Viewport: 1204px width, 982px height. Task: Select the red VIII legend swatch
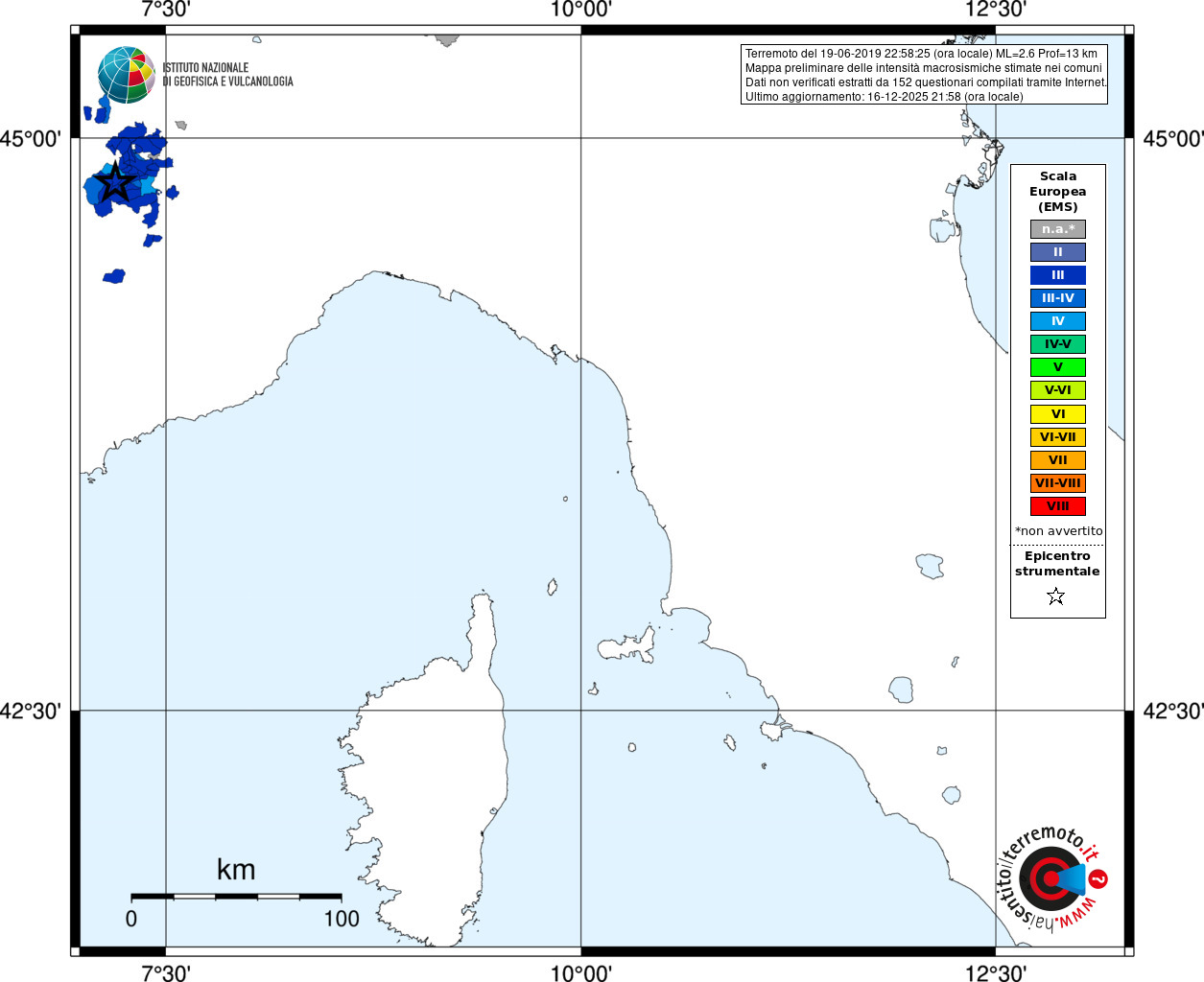pyautogui.click(x=1058, y=506)
